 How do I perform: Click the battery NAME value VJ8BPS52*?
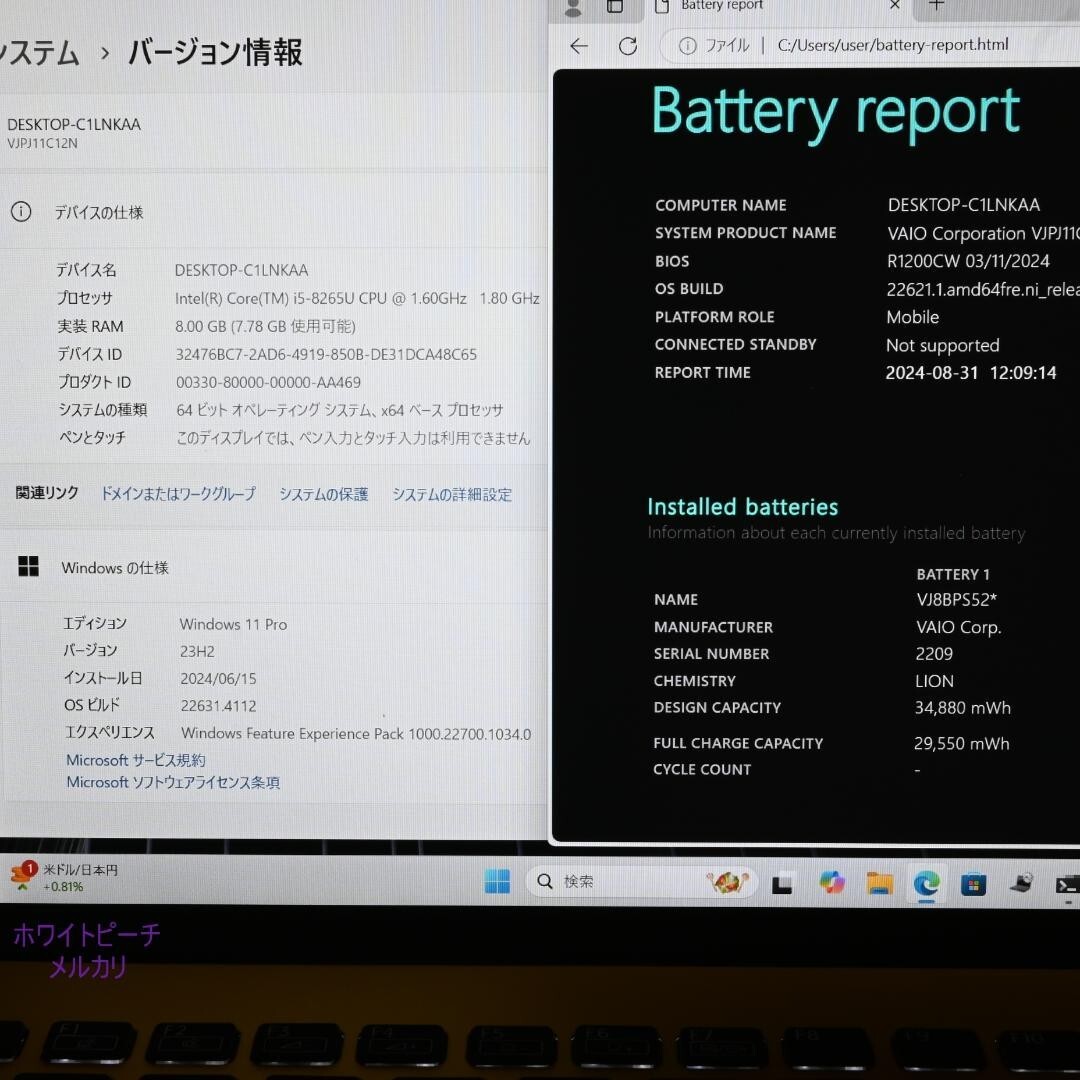pos(956,599)
